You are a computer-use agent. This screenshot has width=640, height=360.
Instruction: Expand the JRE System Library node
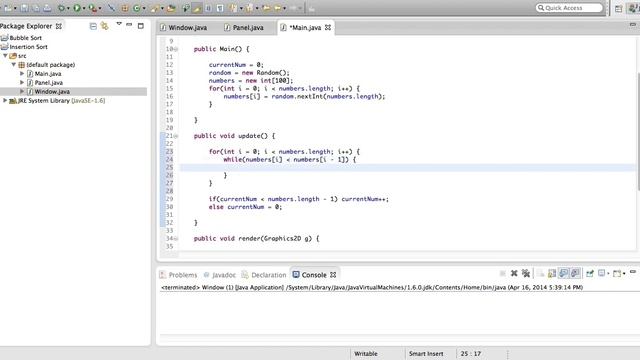(x=5, y=100)
